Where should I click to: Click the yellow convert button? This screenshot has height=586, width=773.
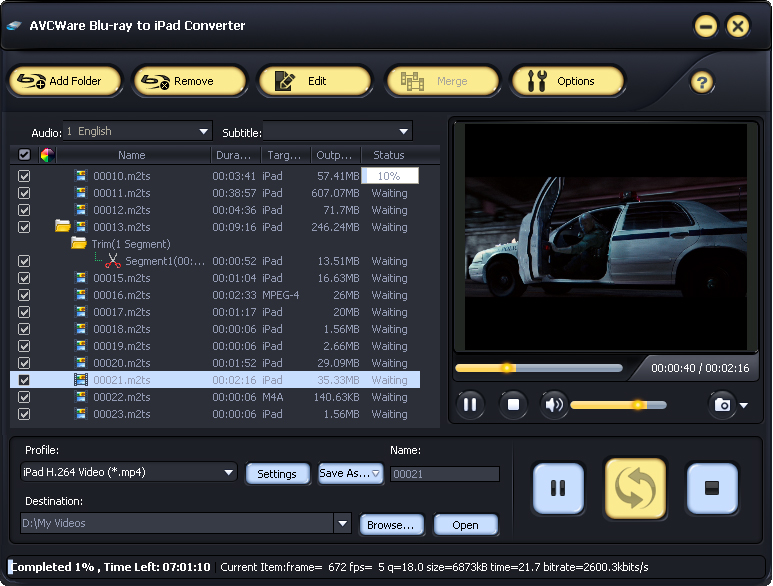point(635,488)
